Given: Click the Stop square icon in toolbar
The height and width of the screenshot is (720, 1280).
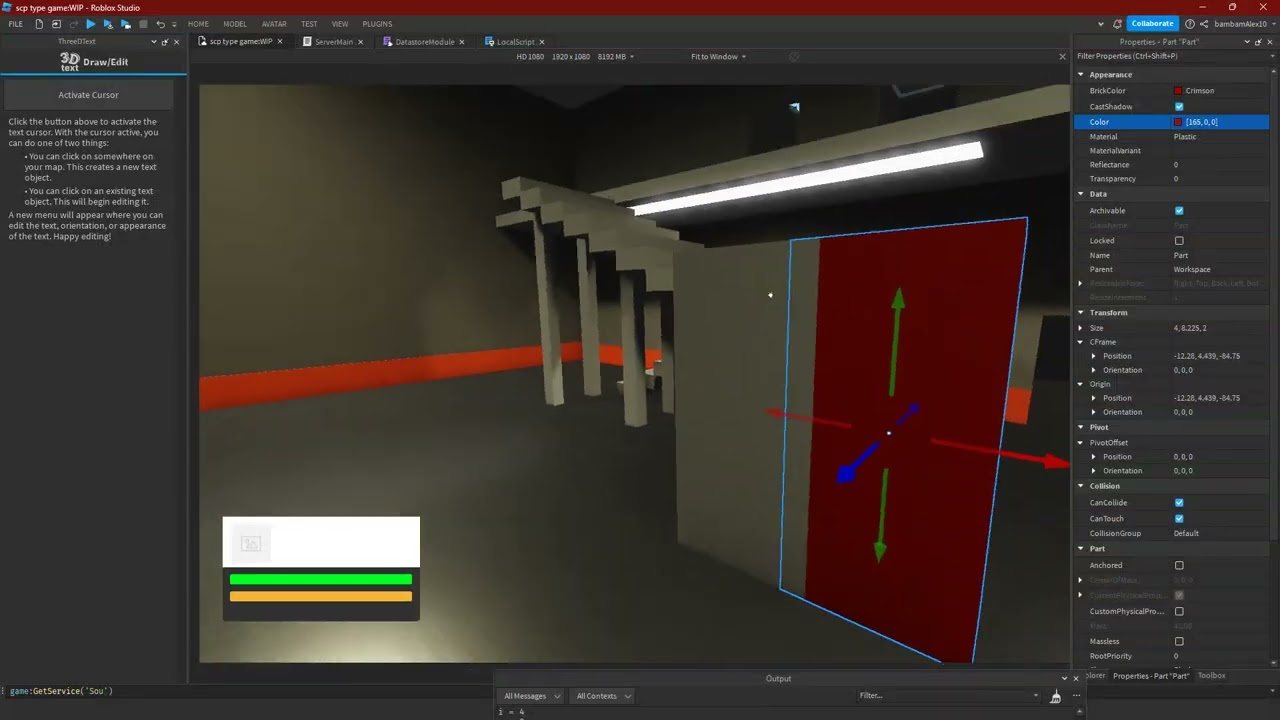Looking at the screenshot, I should point(143,24).
